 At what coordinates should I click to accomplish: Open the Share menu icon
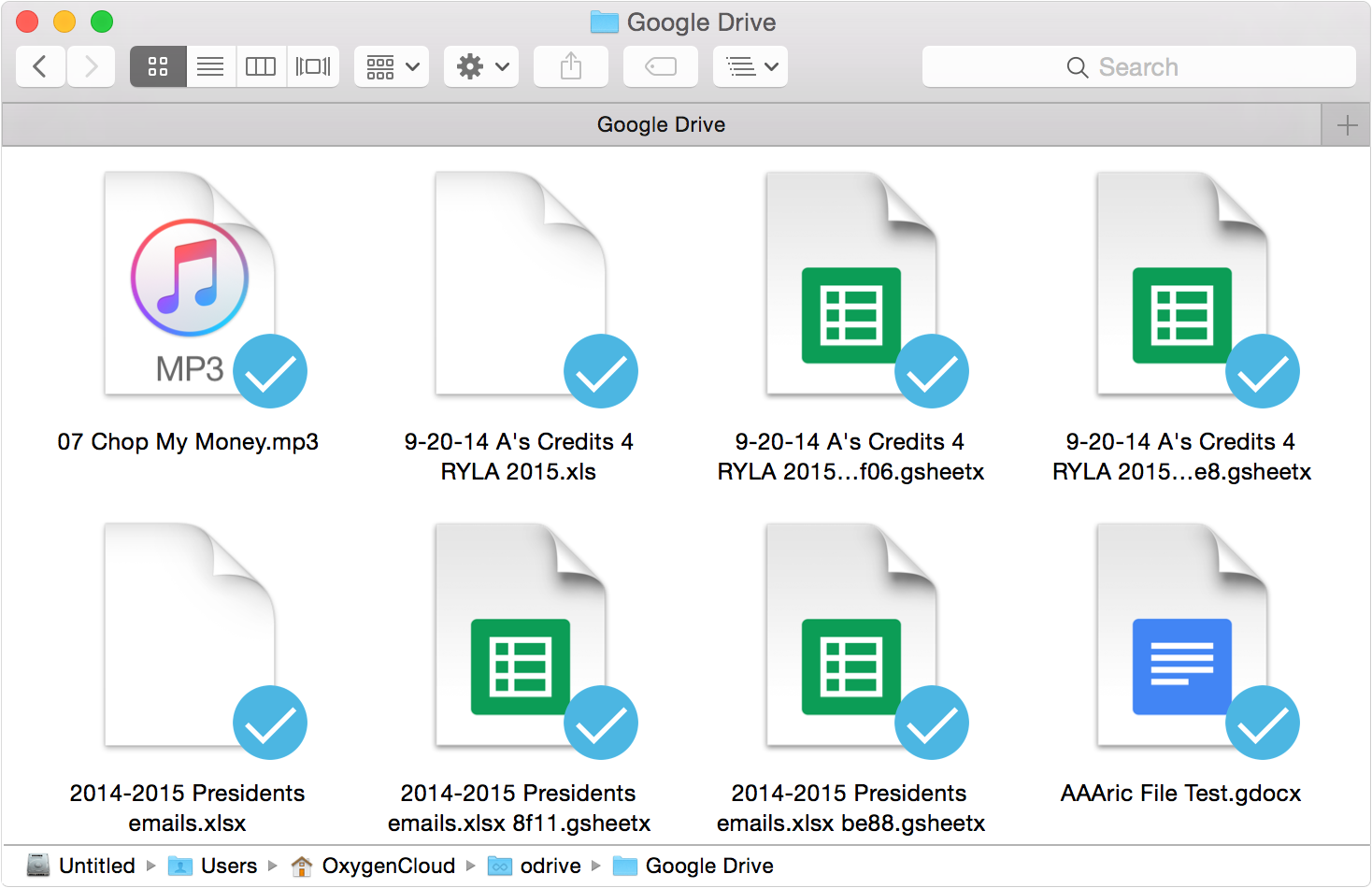pos(570,66)
